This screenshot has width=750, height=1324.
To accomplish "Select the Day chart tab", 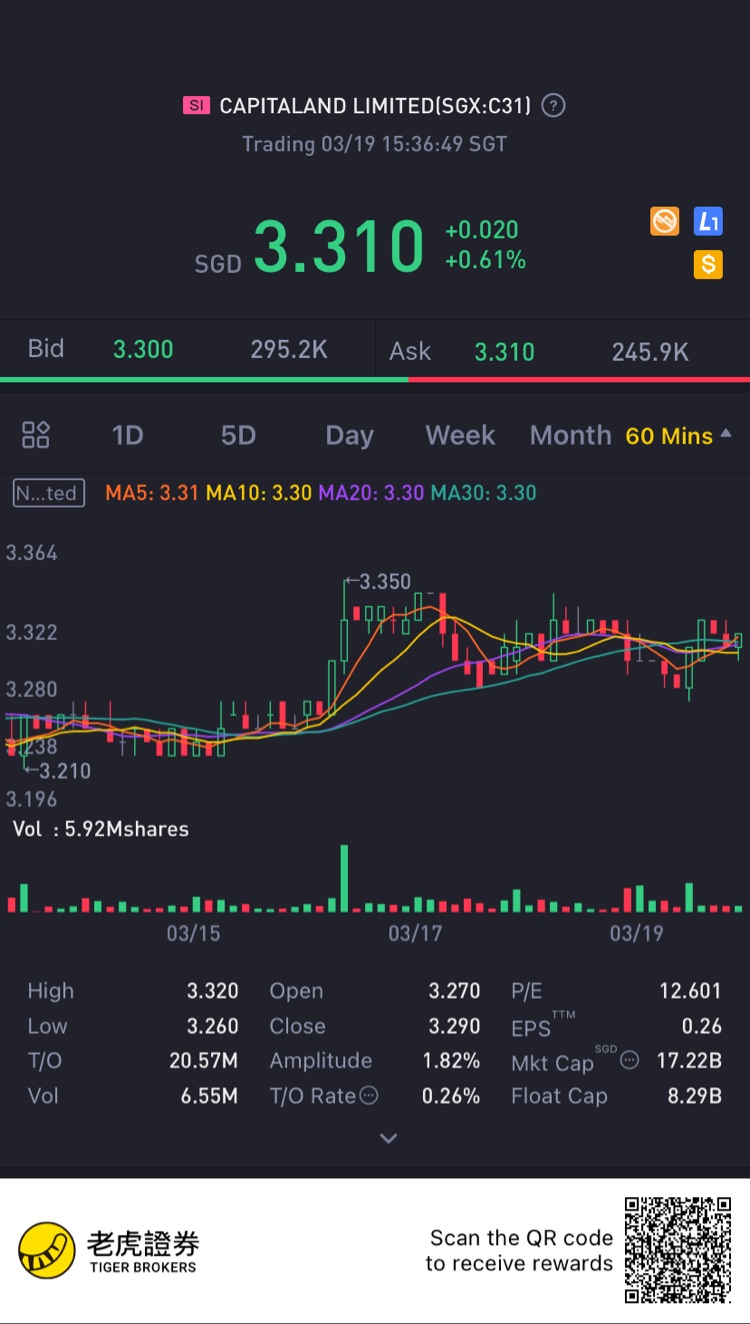I will 349,436.
